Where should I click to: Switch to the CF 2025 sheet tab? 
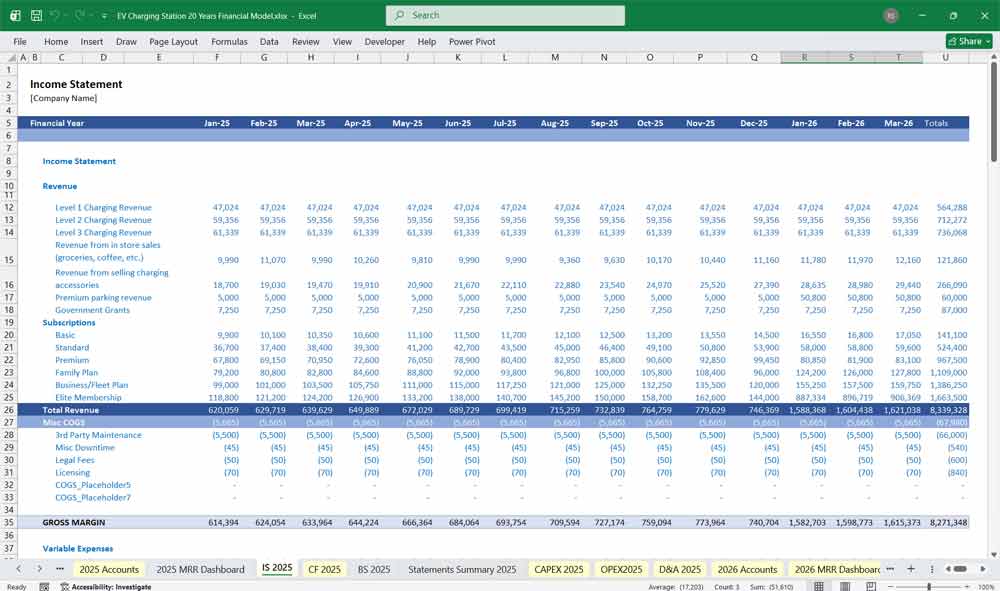click(324, 568)
